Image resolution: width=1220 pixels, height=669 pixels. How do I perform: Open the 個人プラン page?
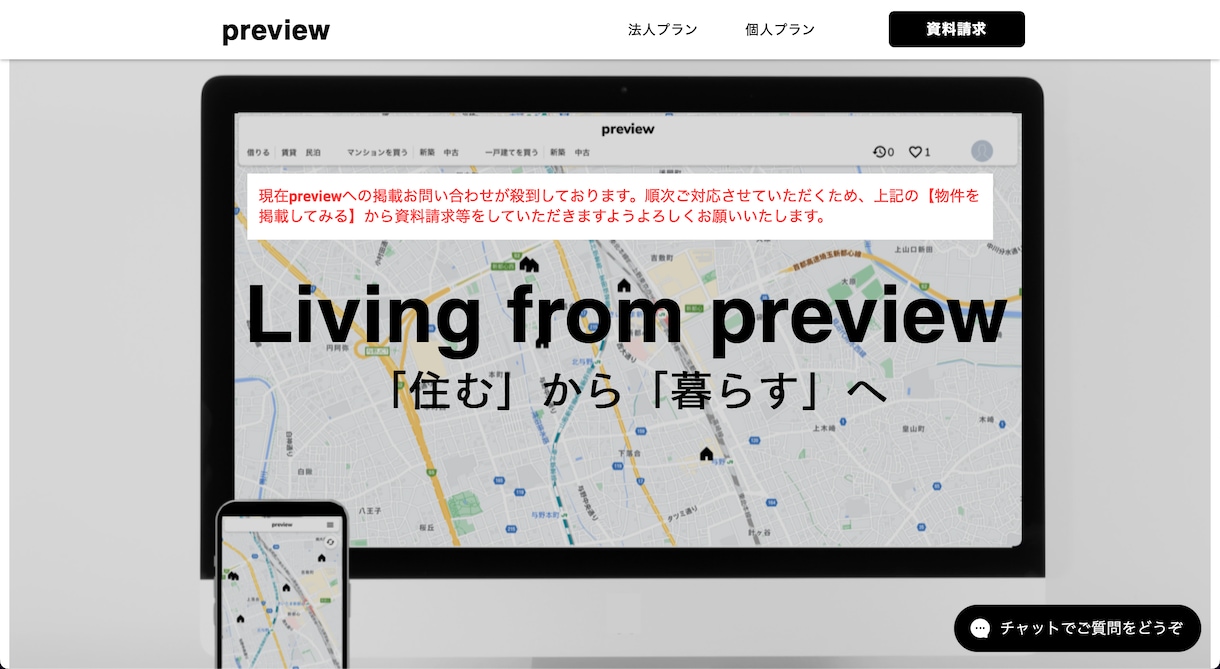(780, 29)
